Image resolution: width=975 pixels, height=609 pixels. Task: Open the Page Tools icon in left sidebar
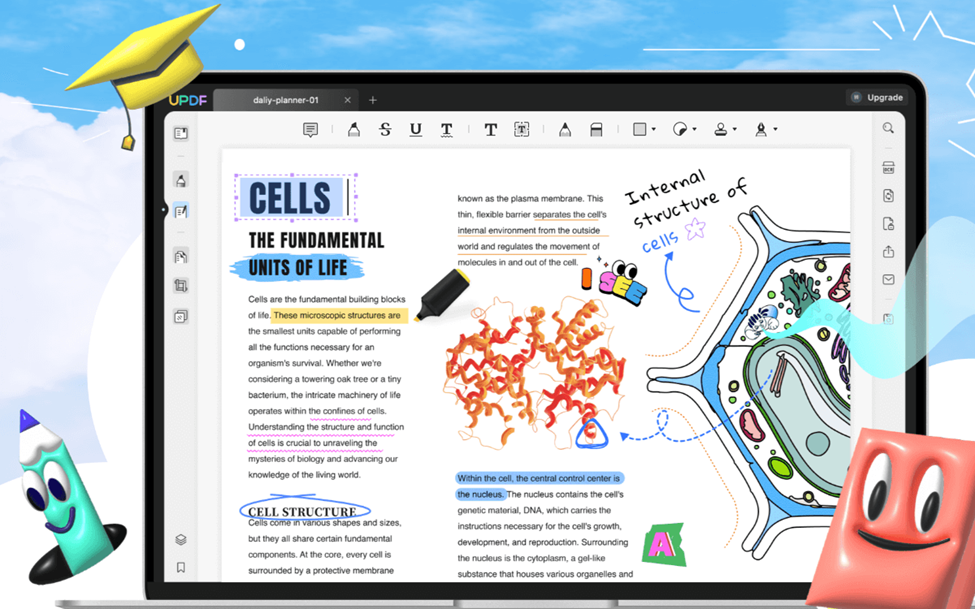[x=181, y=317]
